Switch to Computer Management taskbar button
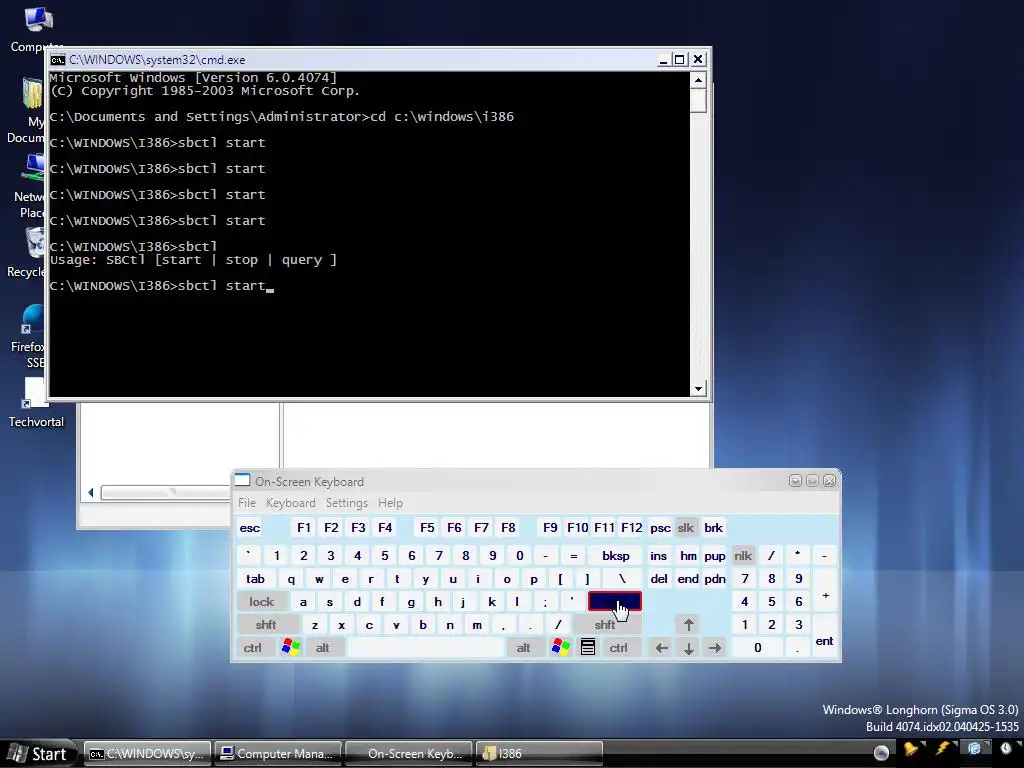This screenshot has width=1024, height=768. [278, 754]
